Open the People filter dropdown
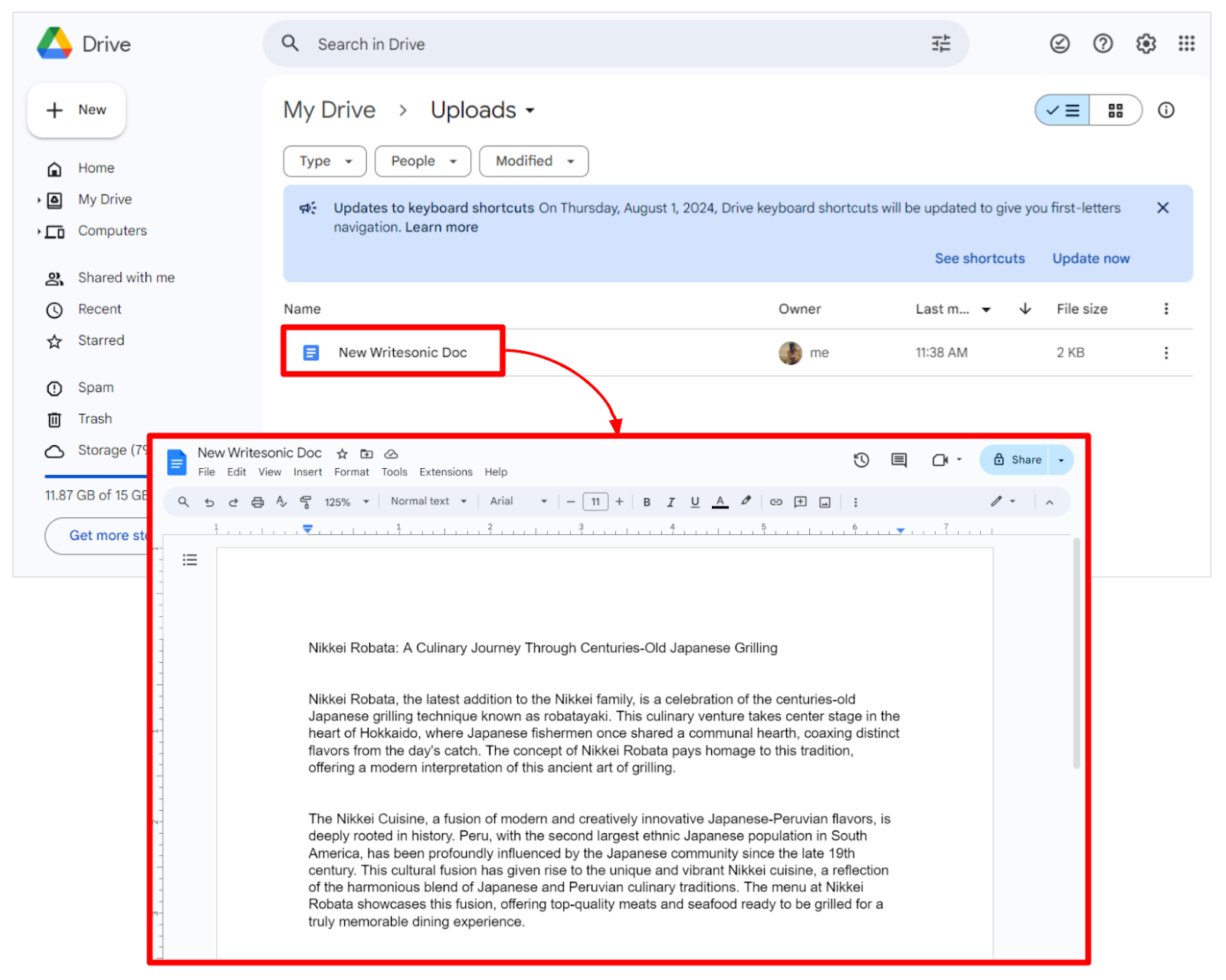1226x980 pixels. (x=423, y=161)
